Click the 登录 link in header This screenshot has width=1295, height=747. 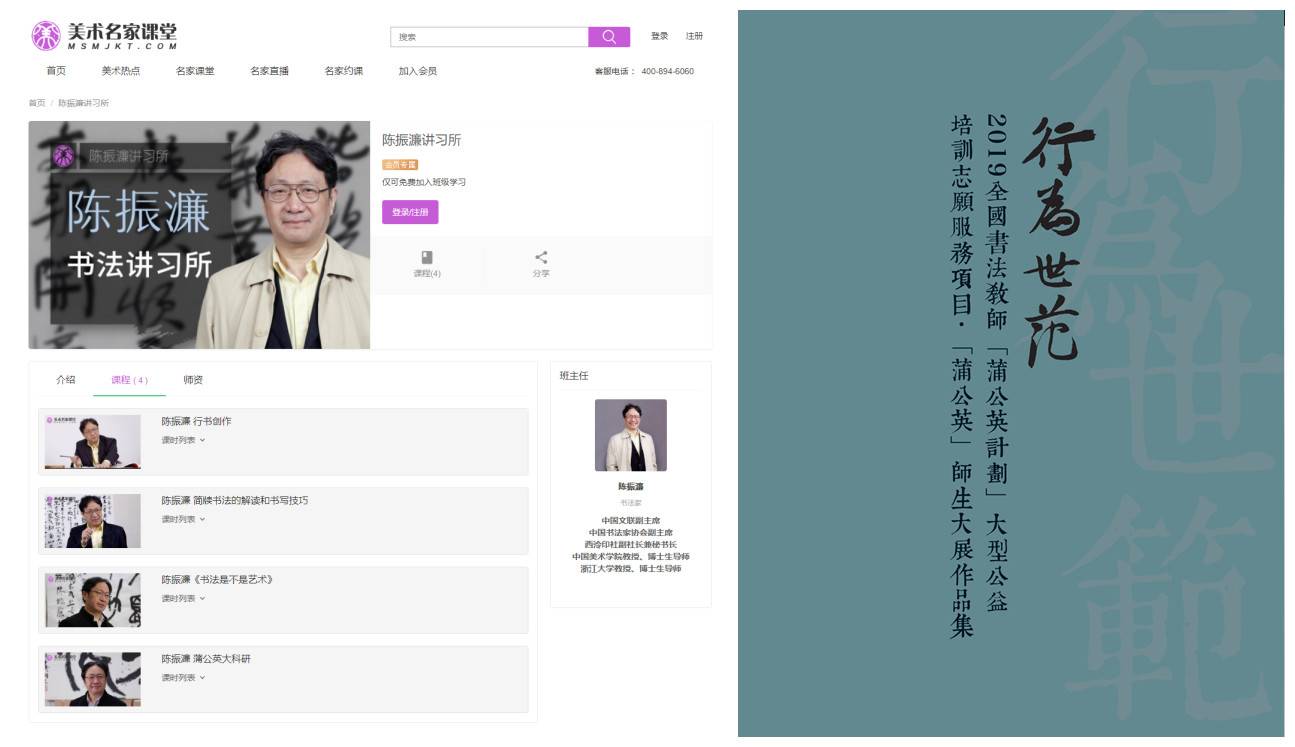pos(660,36)
